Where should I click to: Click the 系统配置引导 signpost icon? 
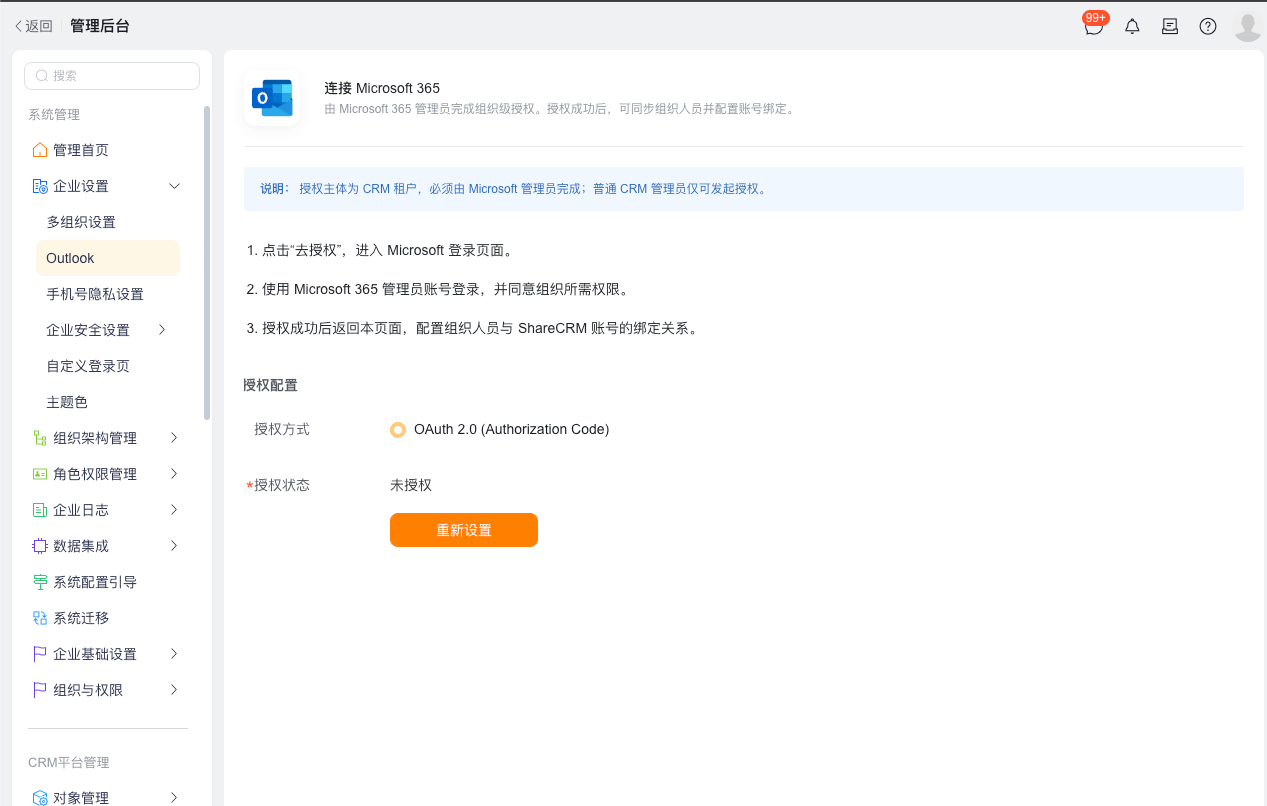pyautogui.click(x=40, y=582)
